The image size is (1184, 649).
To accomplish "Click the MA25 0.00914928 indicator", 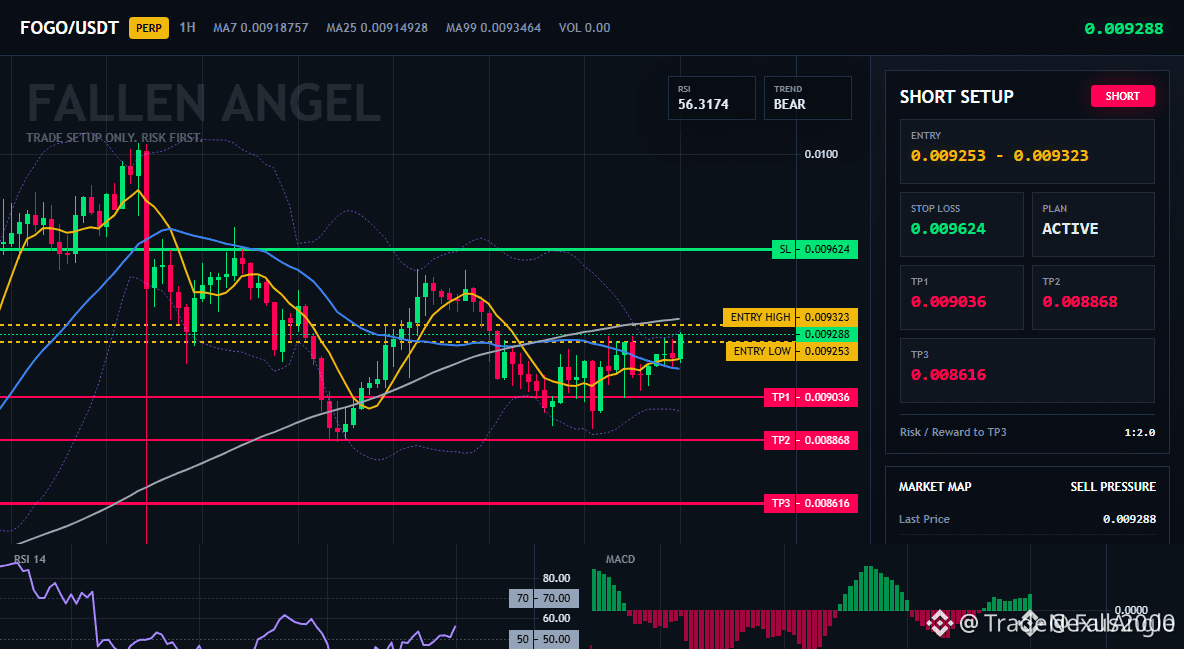I will click(x=377, y=28).
